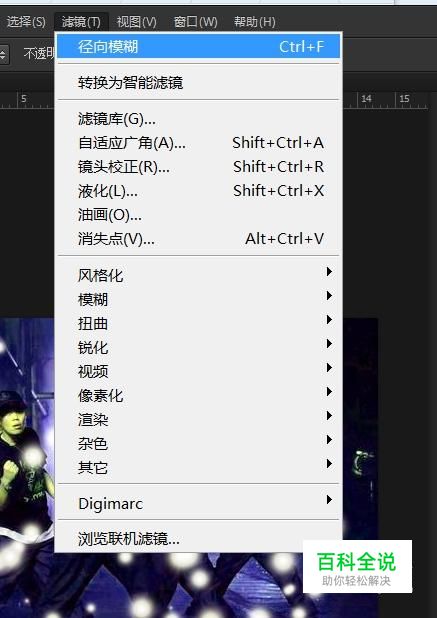Image resolution: width=437 pixels, height=618 pixels.
Task: Expand the 模糊 blur submenu
Action: point(198,299)
